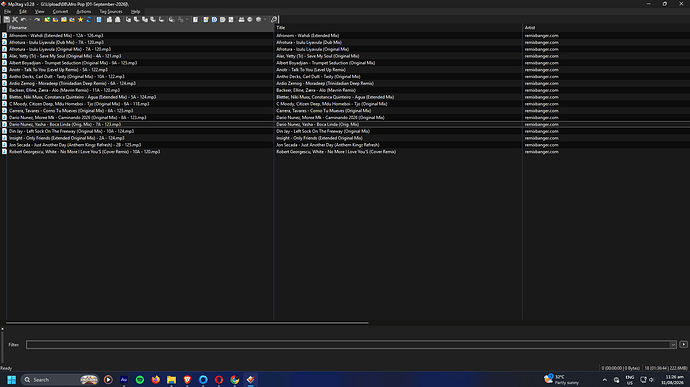The width and height of the screenshot is (690, 387).
Task: Select 'Bletter, Niki Muxx, Constanca Quinteiro - Agua' file
Action: tap(82, 97)
